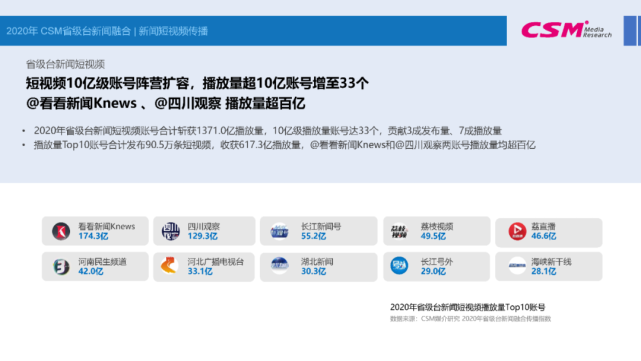
Task: Select the 四川观察 account name
Action: point(204,226)
